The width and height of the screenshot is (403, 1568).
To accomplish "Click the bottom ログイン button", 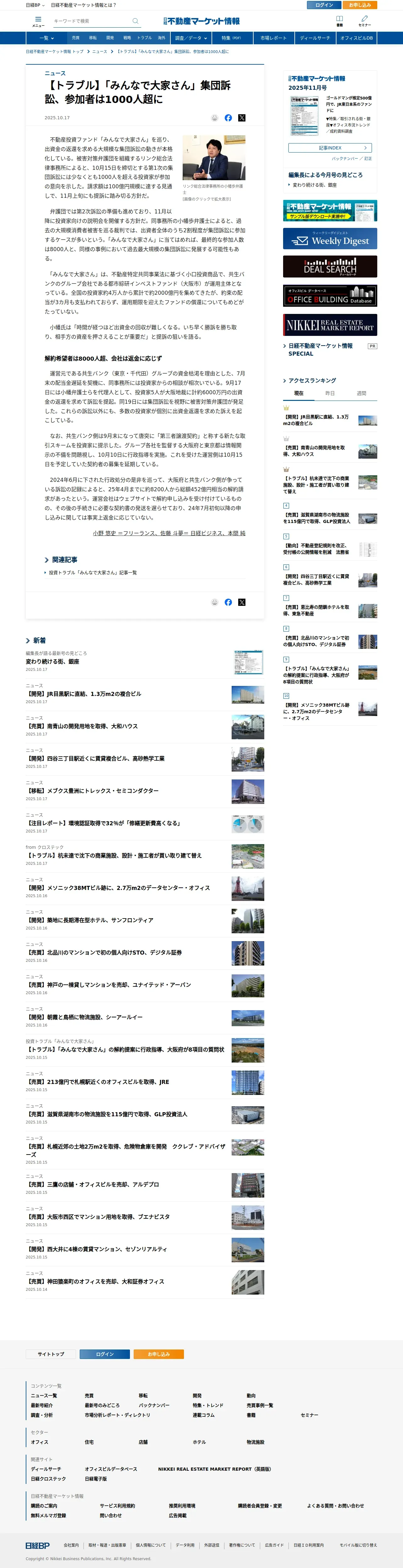I will click(105, 1354).
